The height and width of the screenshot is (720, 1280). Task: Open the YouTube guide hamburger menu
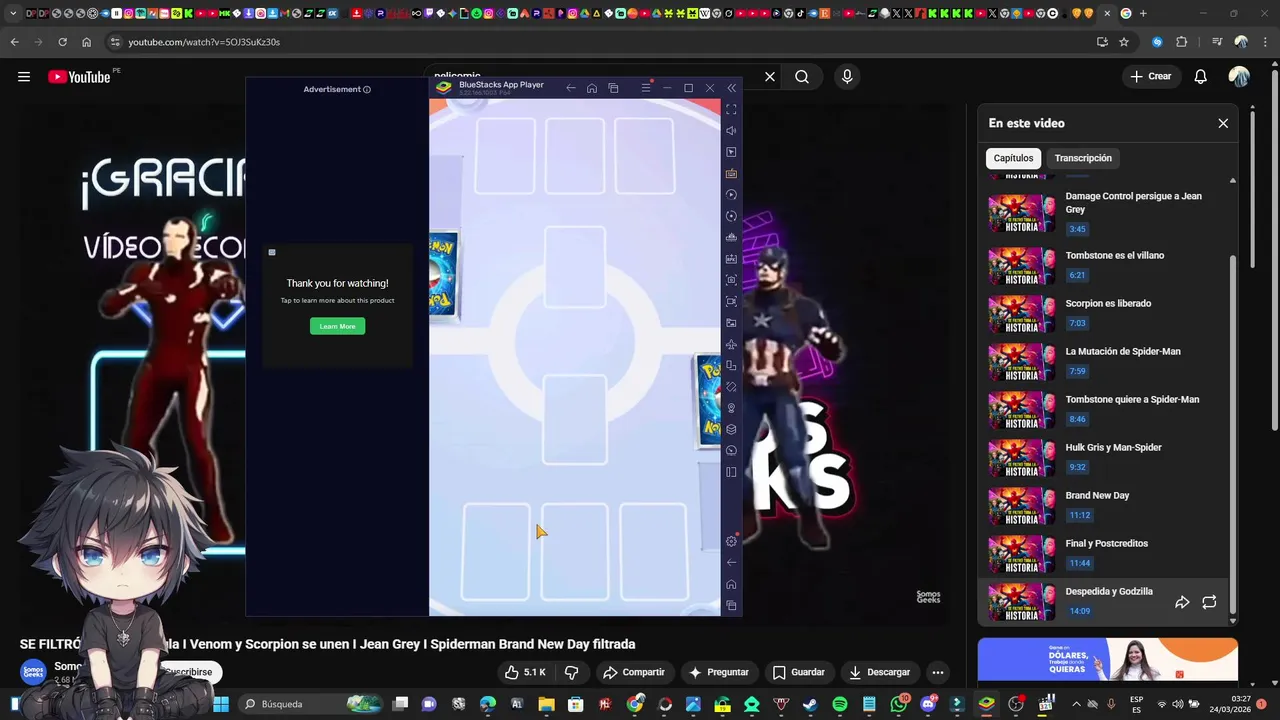(24, 77)
